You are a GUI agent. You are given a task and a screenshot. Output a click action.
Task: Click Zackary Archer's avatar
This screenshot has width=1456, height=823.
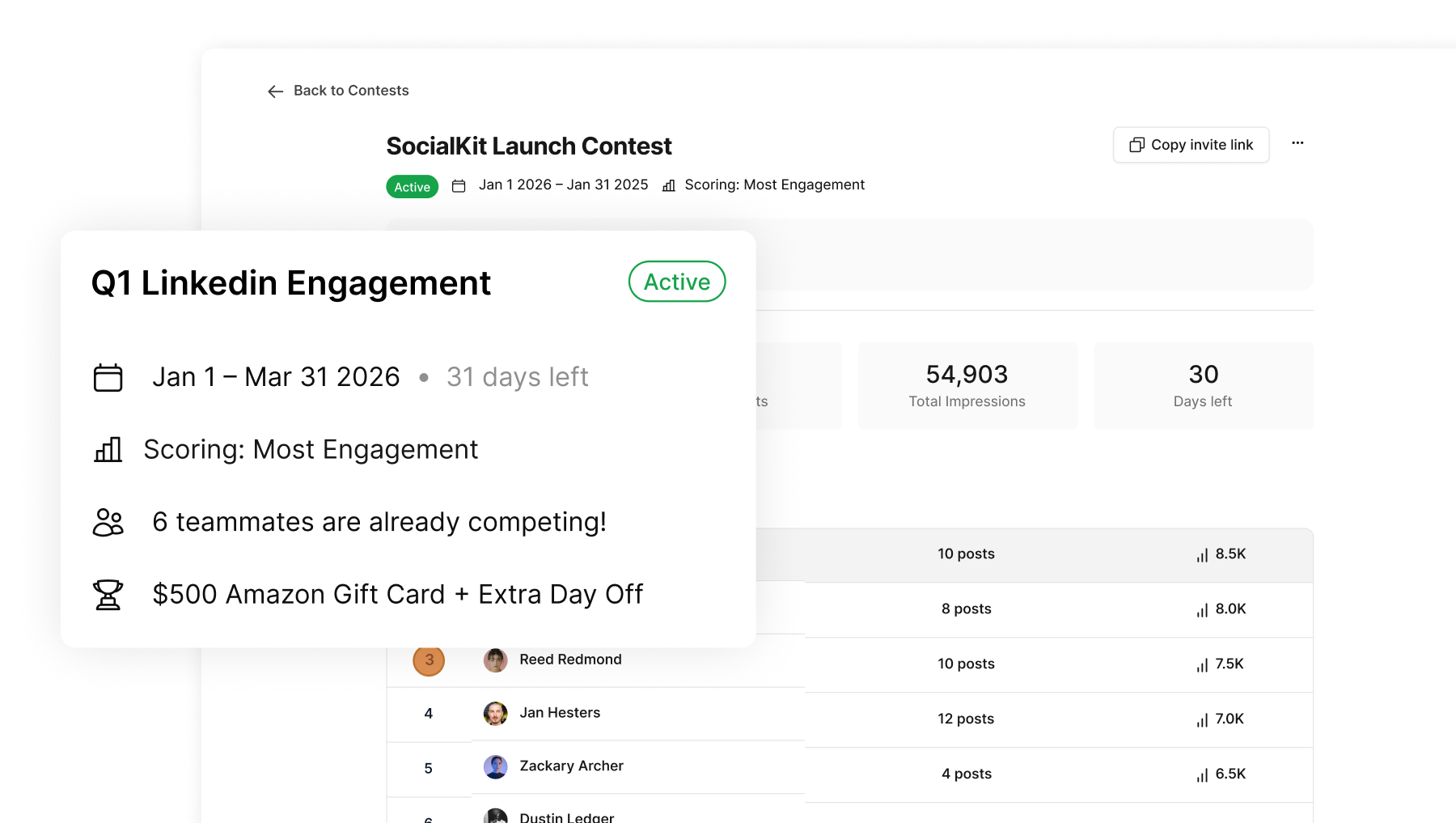click(496, 767)
